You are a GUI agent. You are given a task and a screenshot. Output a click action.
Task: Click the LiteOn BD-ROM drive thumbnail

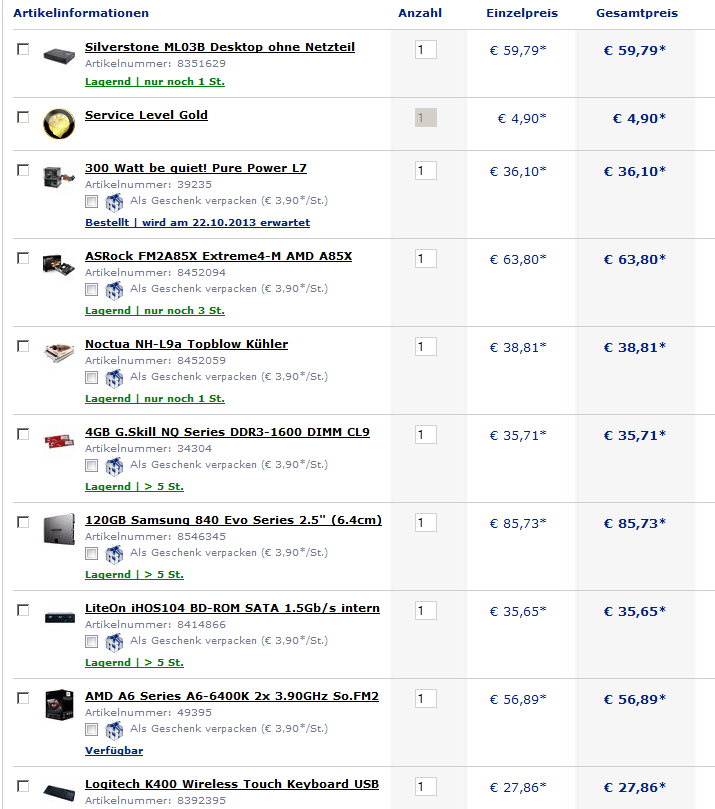click(59, 617)
